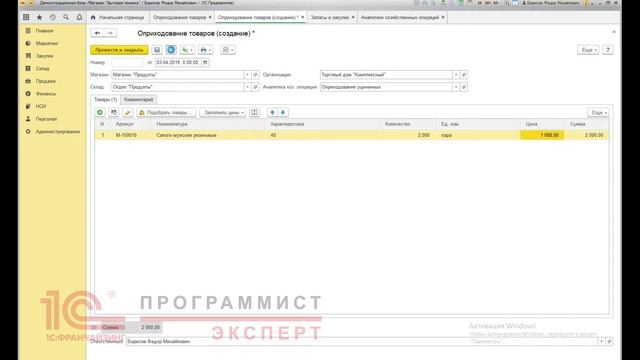Go back with the left arrow button

(x=97, y=33)
